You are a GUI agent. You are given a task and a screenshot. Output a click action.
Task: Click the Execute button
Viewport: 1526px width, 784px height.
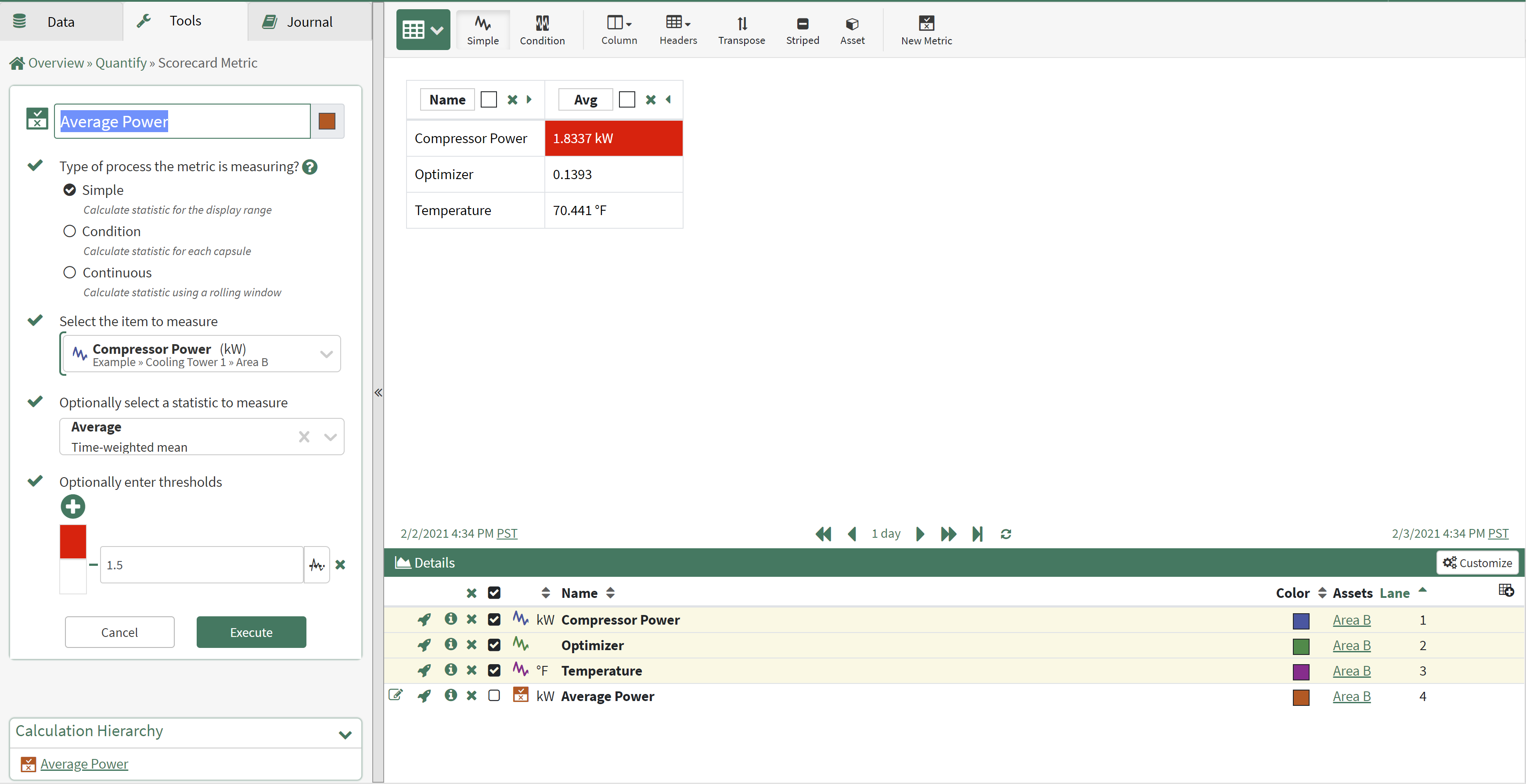click(x=251, y=633)
